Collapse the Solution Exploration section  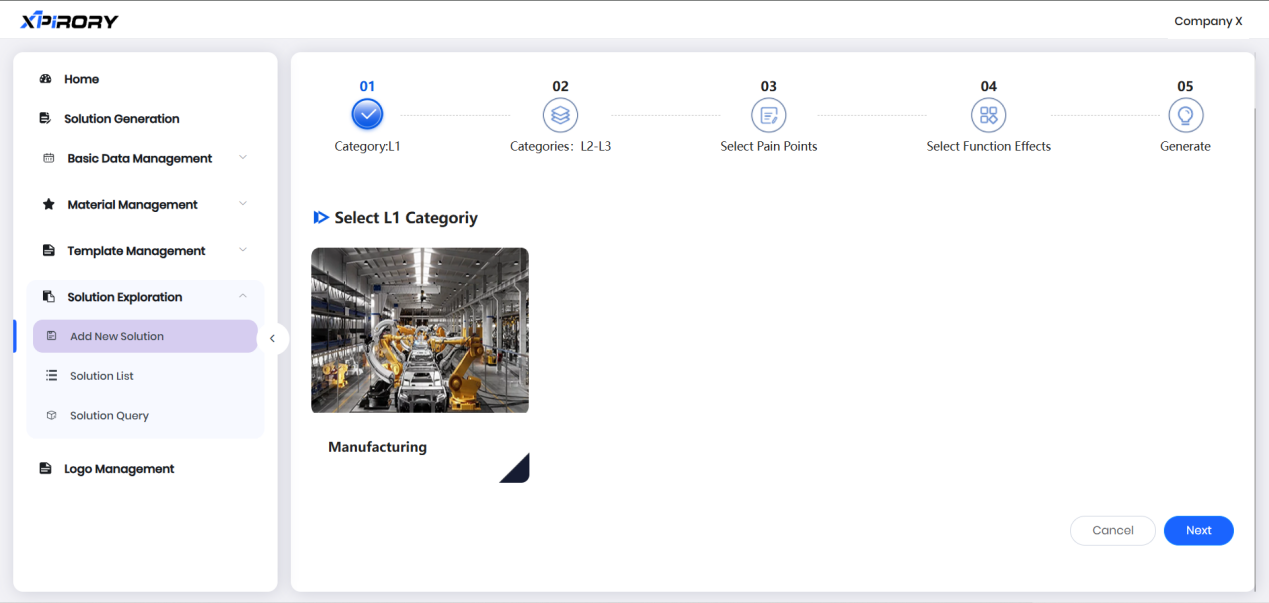[242, 296]
